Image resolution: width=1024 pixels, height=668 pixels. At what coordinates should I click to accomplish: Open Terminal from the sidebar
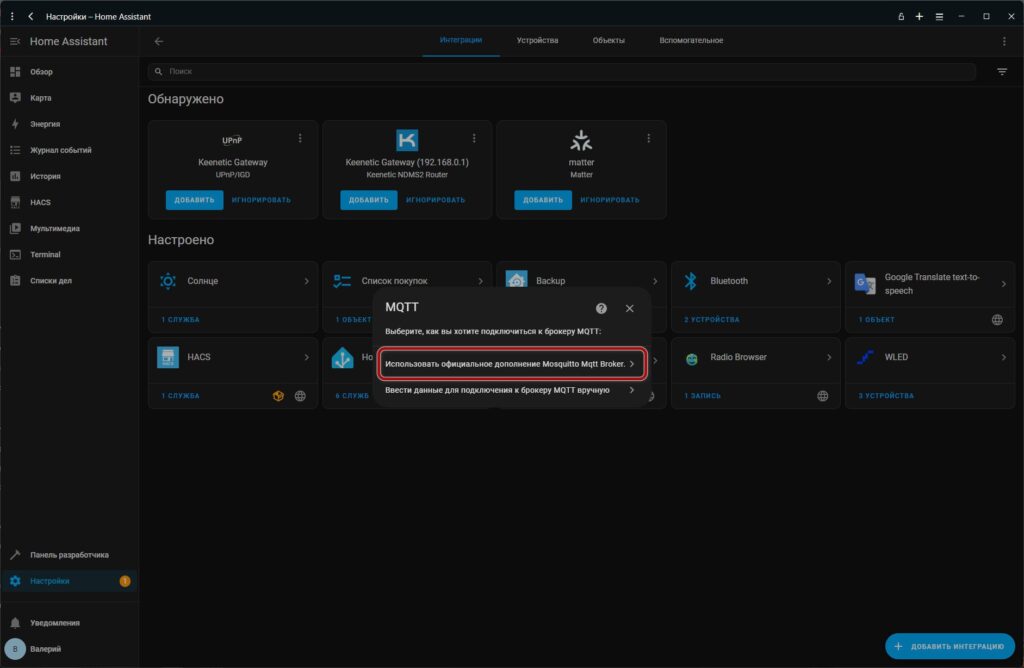coord(45,255)
